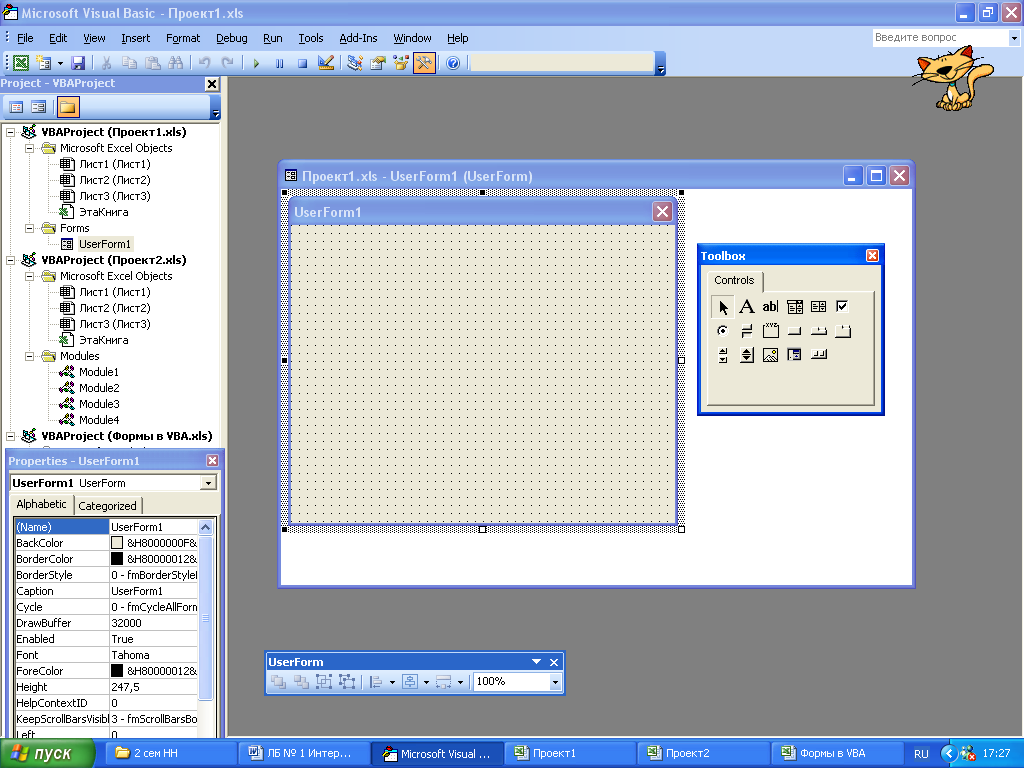Click the Insert UserForm toolbar icon
Image resolution: width=1024 pixels, height=768 pixels.
coord(44,63)
